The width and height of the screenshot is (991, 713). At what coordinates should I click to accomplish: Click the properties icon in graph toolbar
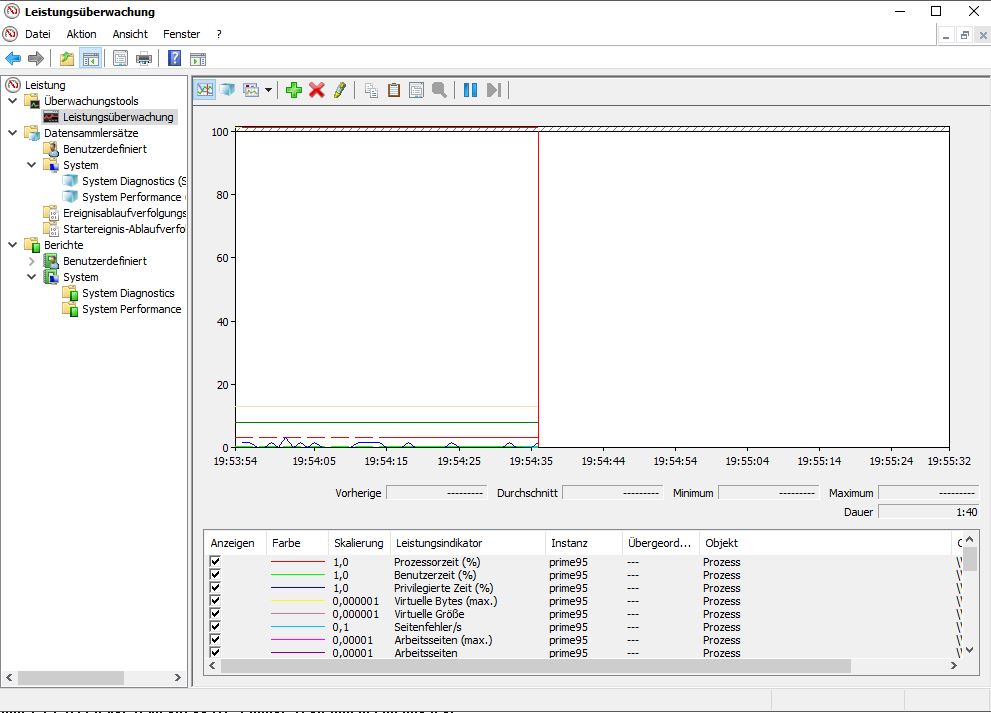click(x=416, y=90)
